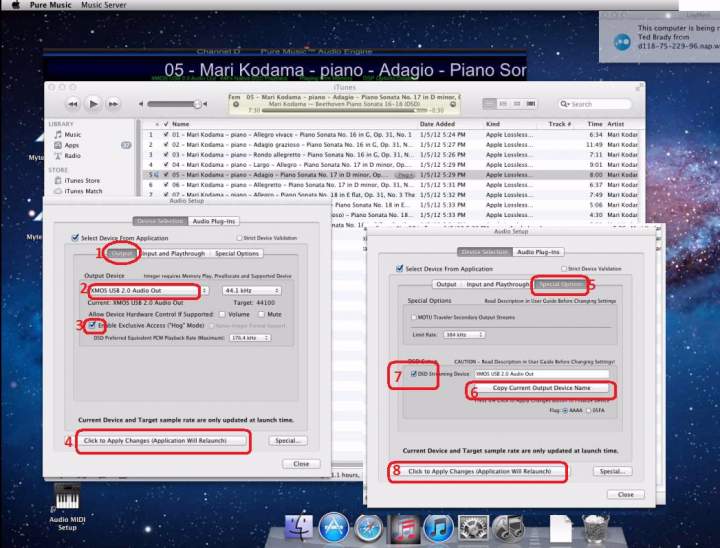Open App Store from the Dock
Viewport: 720px width, 548px height.
(334, 528)
